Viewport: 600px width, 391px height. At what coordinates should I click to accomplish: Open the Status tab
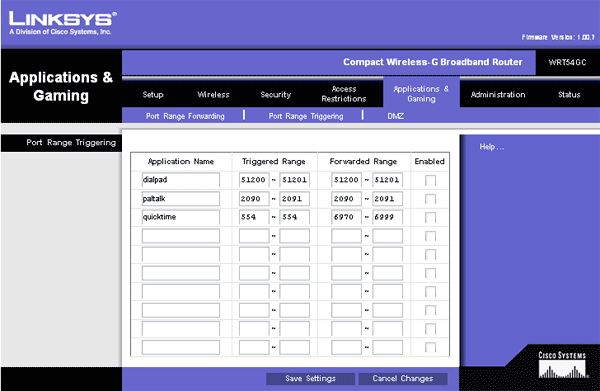pos(569,94)
